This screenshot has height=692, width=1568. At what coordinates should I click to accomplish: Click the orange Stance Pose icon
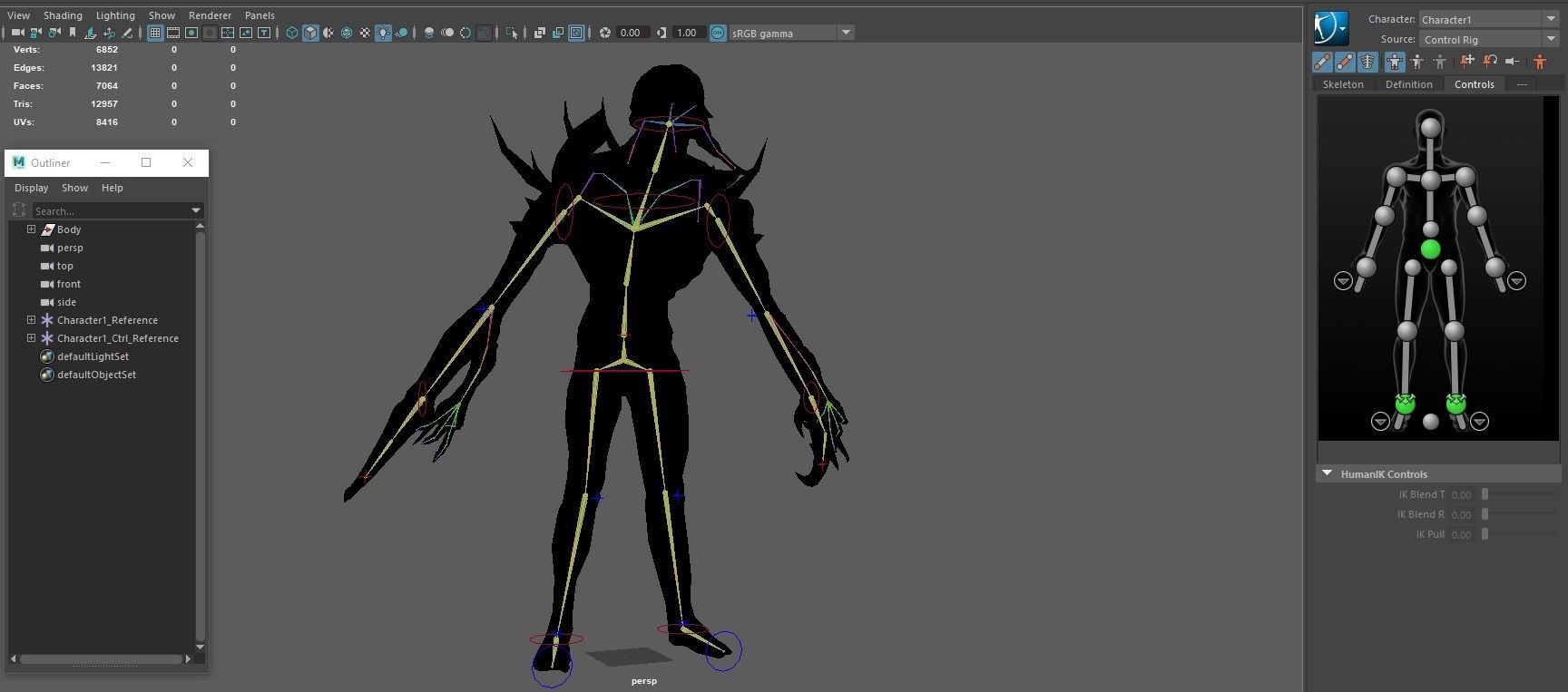click(x=1540, y=62)
